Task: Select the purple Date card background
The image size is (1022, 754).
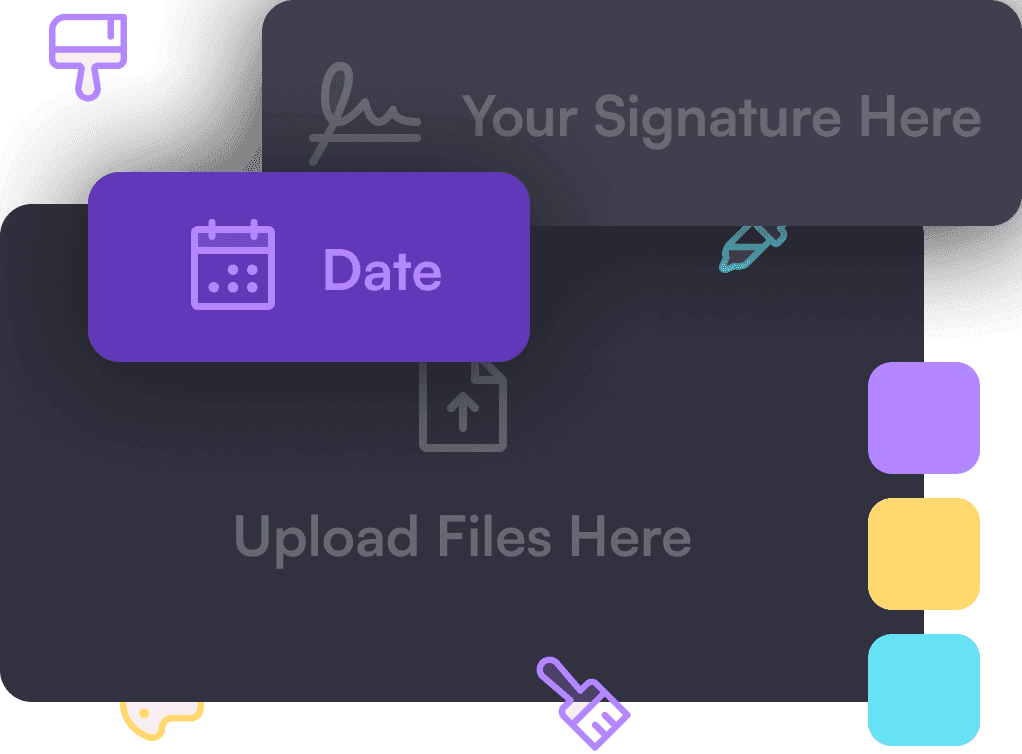Action: [x=309, y=267]
